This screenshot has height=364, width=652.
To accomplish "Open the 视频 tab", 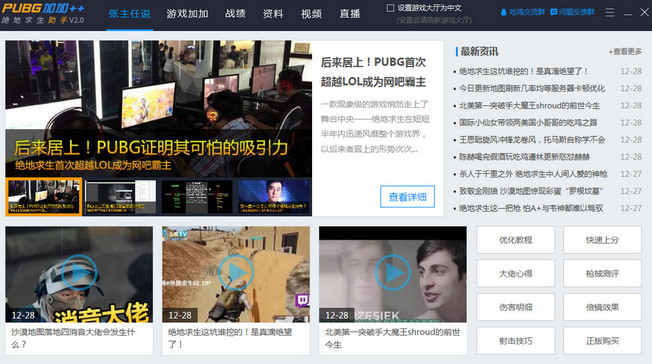I will (311, 14).
